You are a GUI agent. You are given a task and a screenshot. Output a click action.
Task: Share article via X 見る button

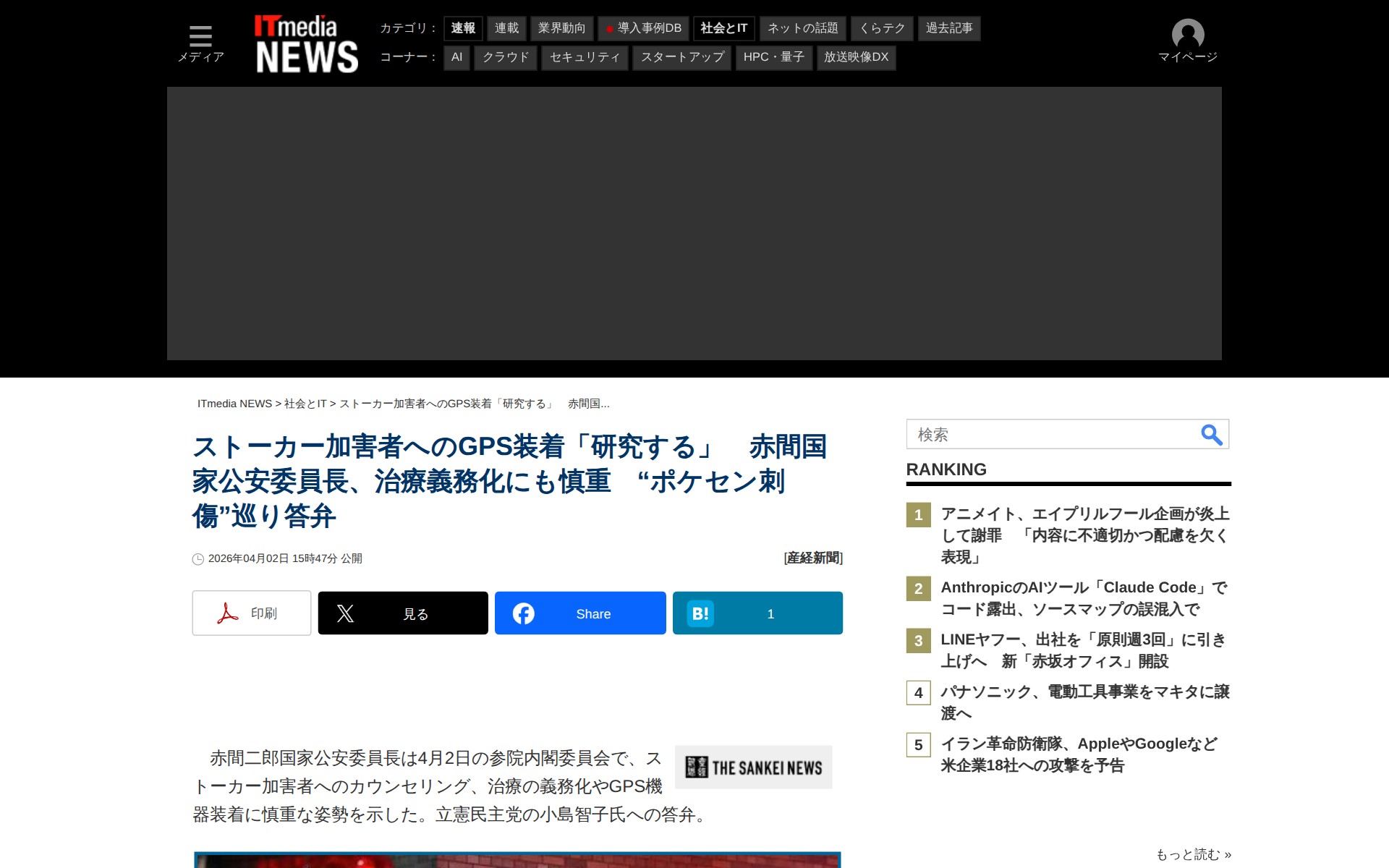pyautogui.click(x=403, y=613)
